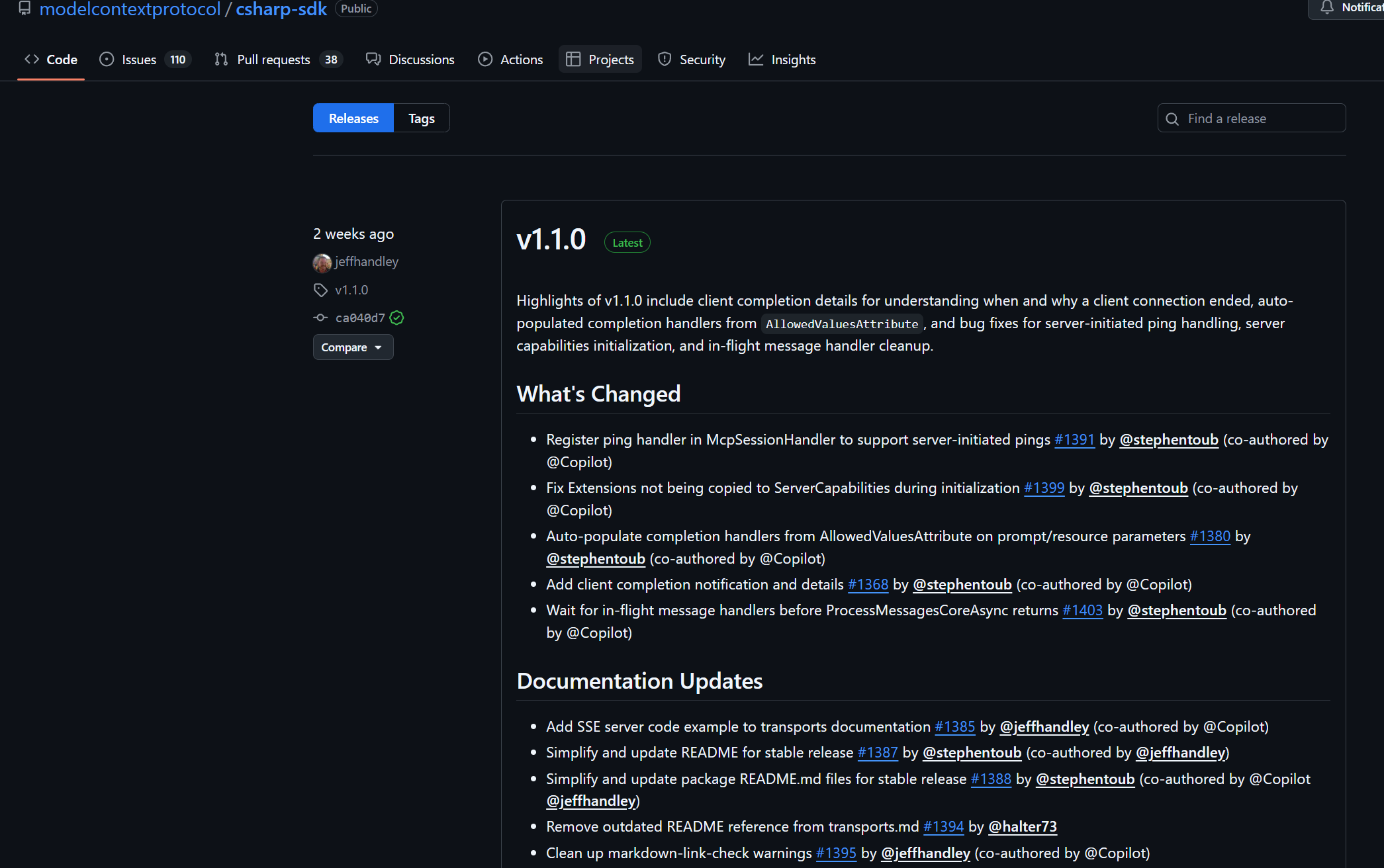Open the Actions tab
This screenshot has width=1384, height=868.
(510, 60)
